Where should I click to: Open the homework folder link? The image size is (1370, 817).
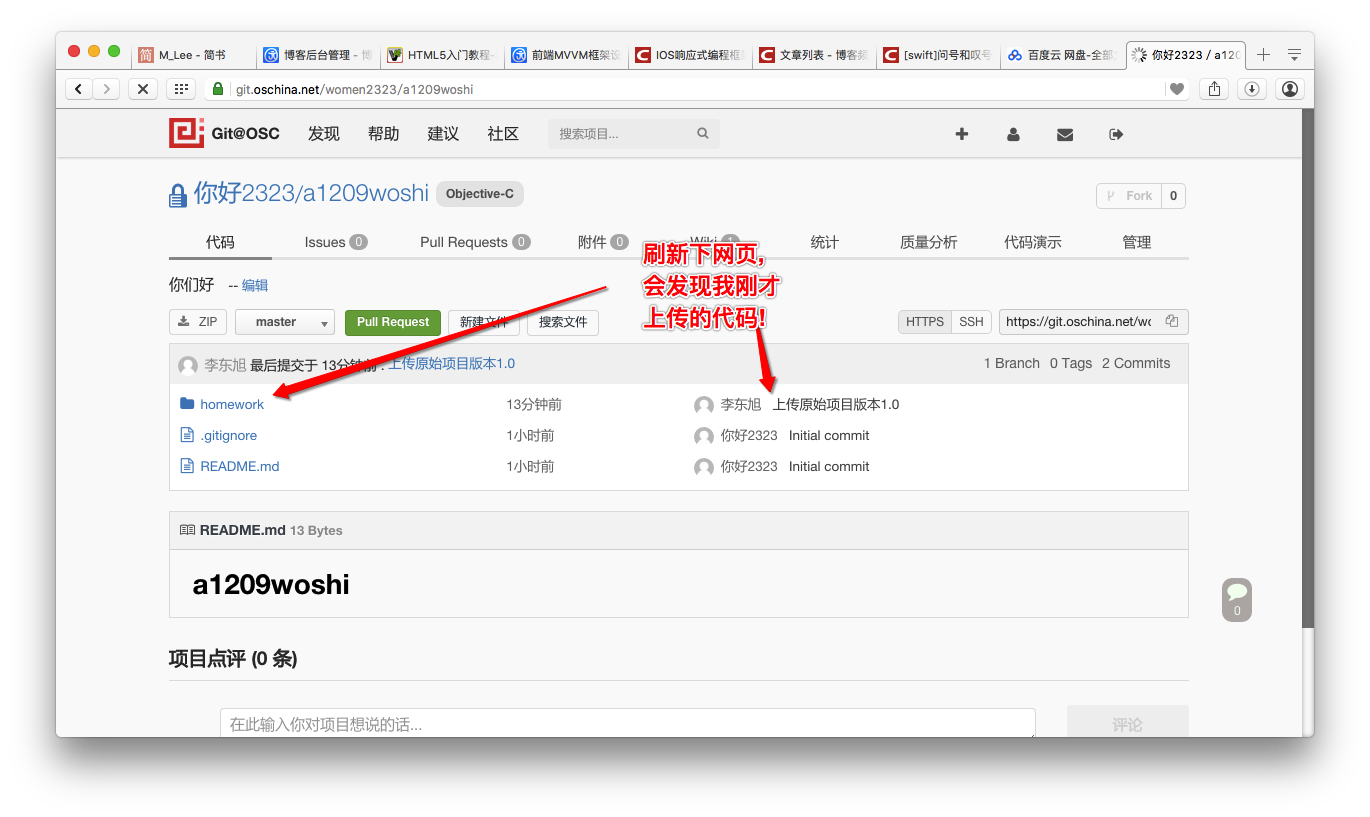point(232,404)
